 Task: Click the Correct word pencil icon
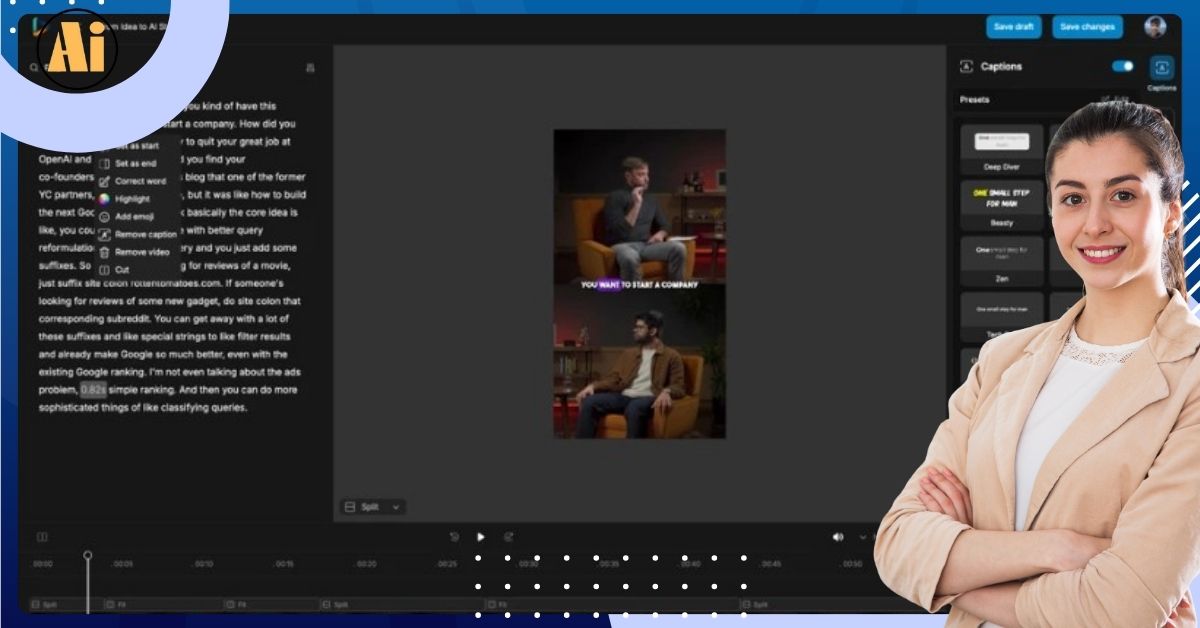pos(104,181)
